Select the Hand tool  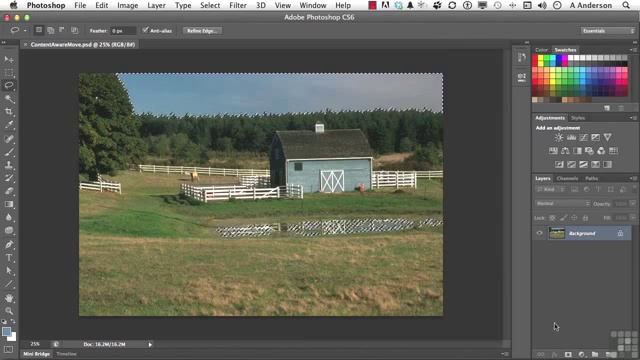click(x=9, y=298)
